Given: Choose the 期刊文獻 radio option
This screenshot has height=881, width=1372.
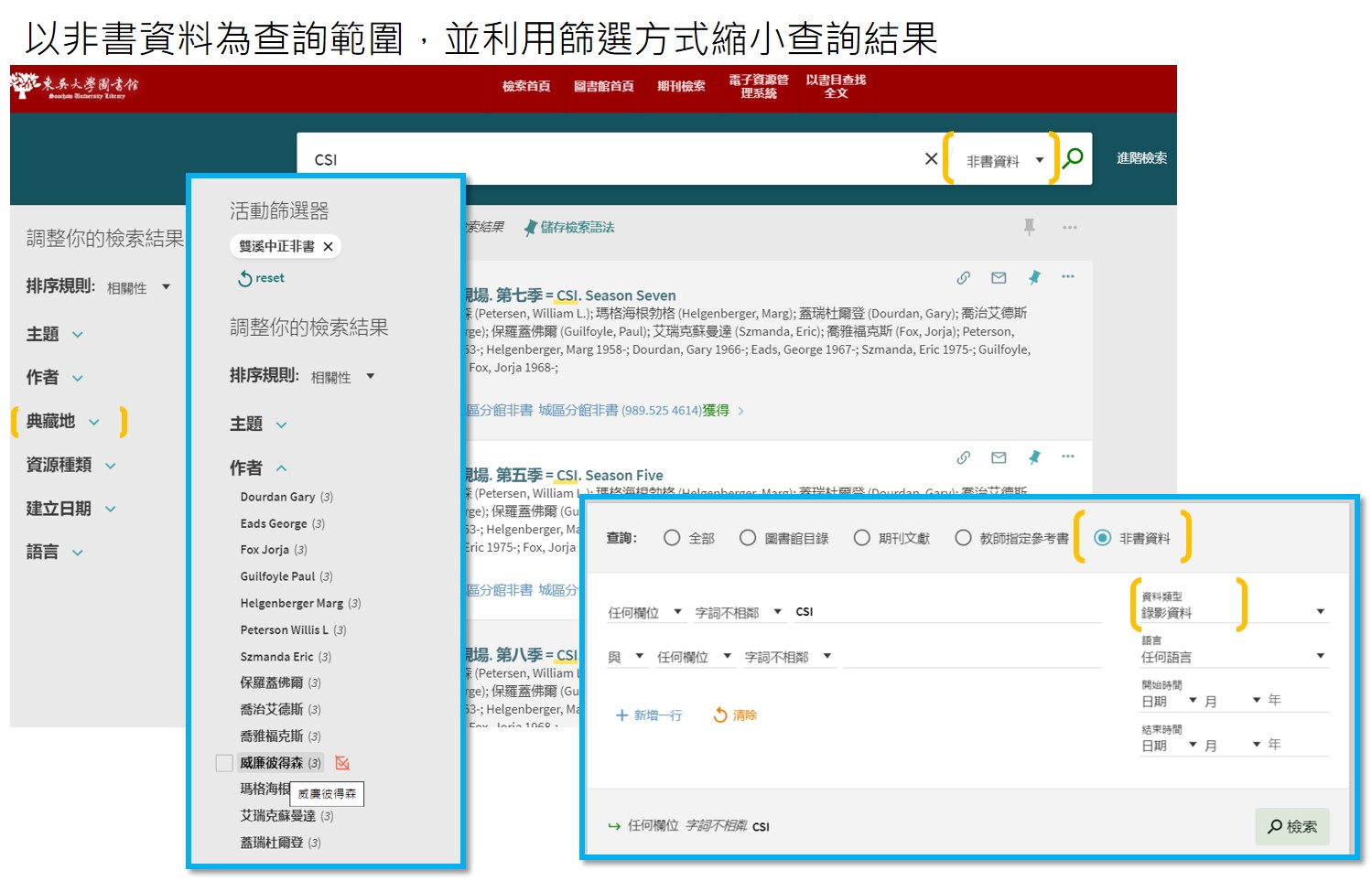Looking at the screenshot, I should point(861,538).
